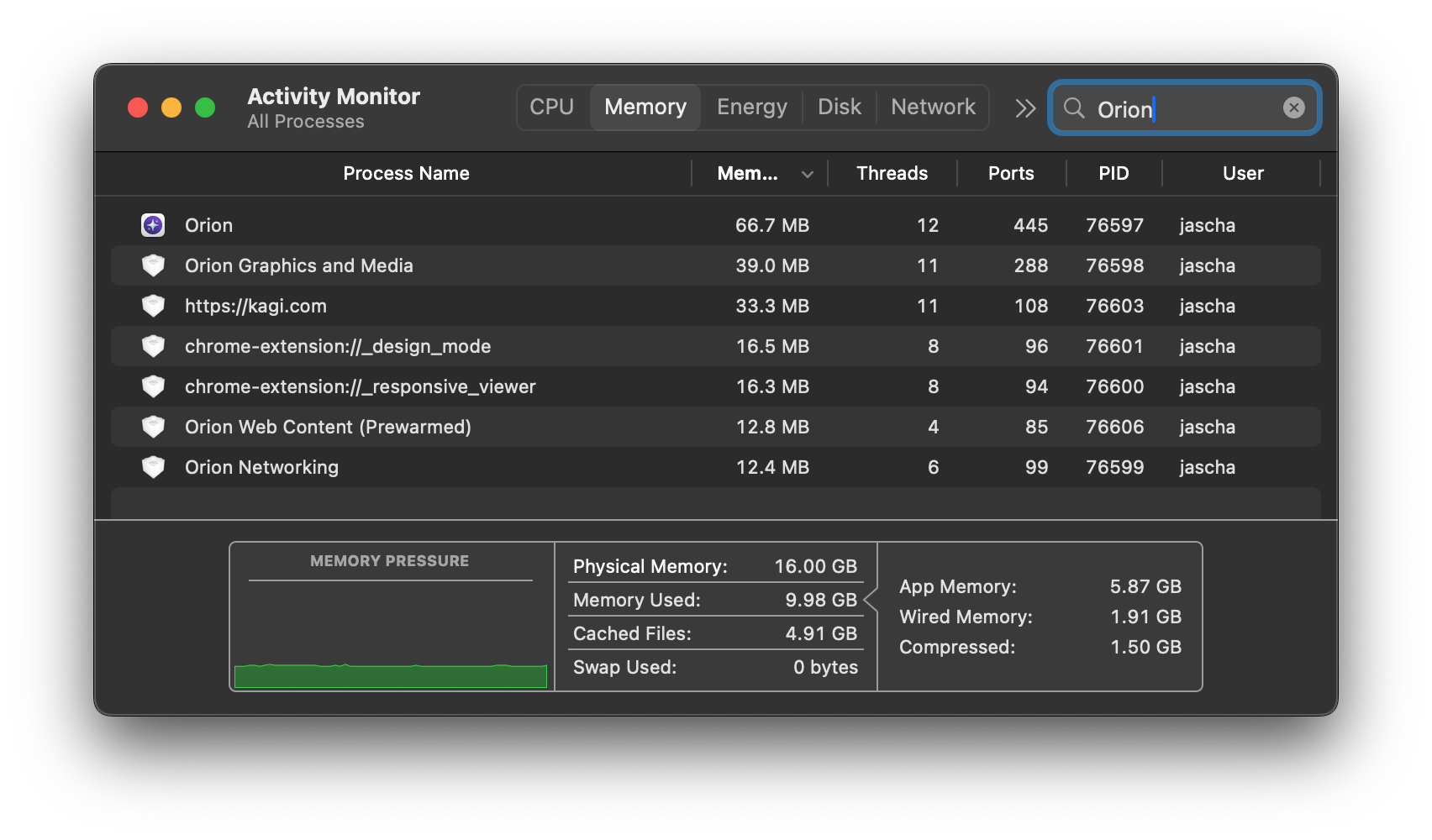Click the magnifying glass search icon
The width and height of the screenshot is (1432, 840).
(1074, 108)
